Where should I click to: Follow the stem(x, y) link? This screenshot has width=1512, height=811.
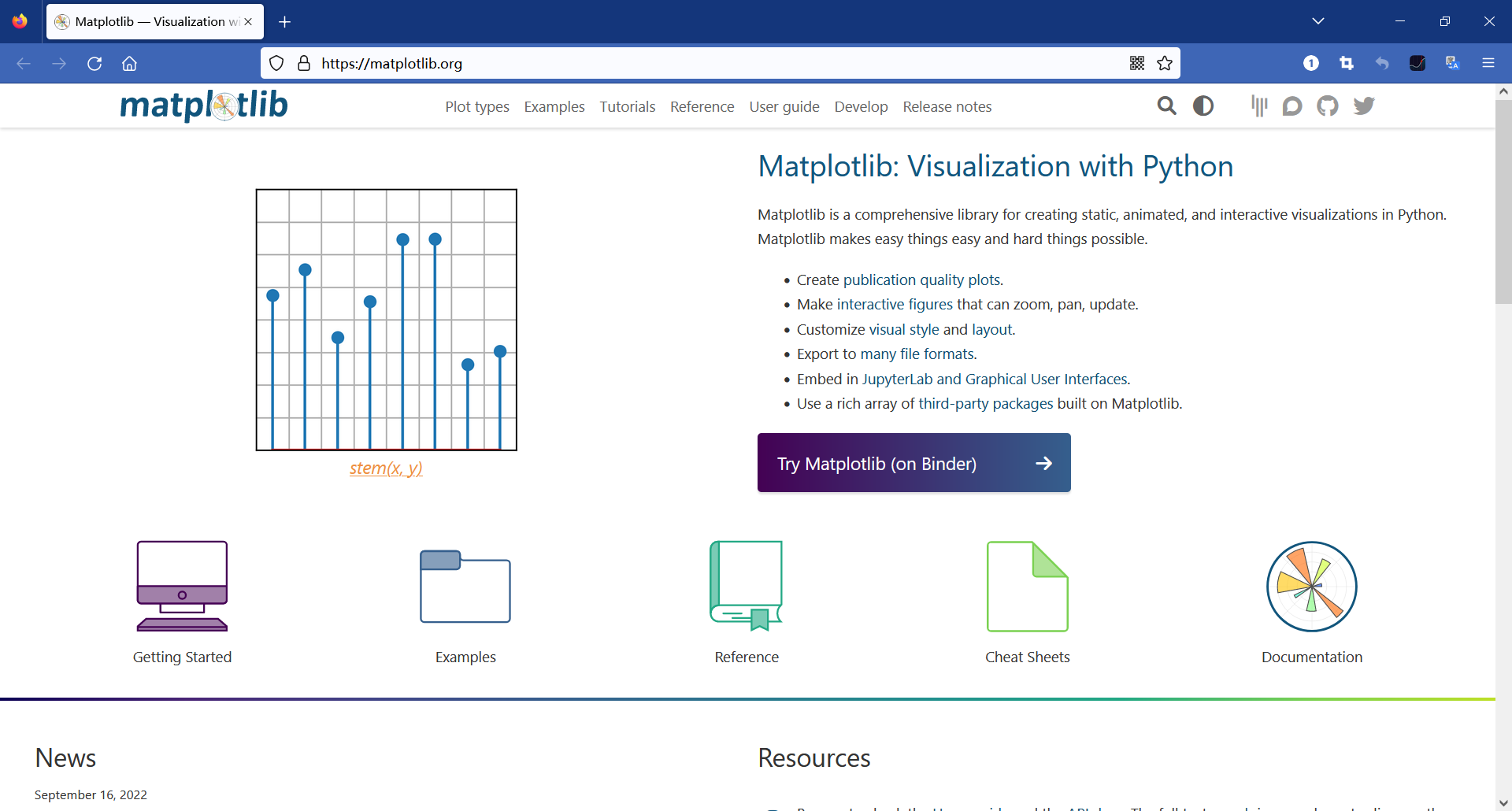click(x=386, y=468)
